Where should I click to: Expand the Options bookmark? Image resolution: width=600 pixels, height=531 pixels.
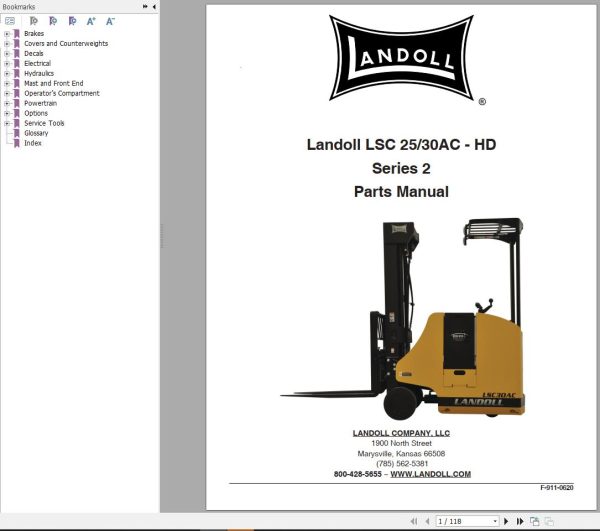(x=7, y=113)
